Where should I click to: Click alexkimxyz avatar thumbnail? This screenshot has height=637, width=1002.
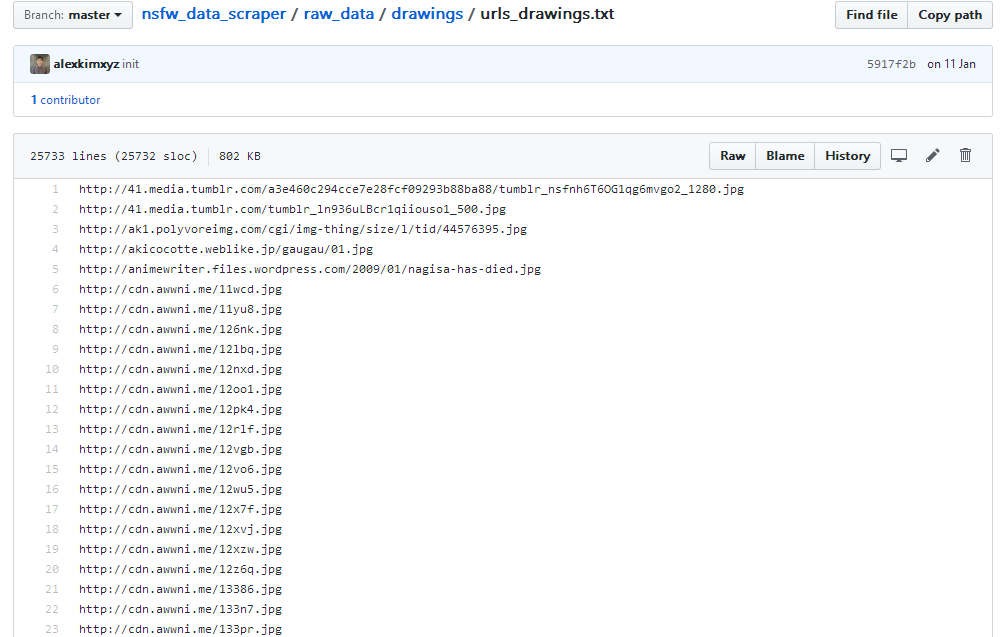[40, 64]
